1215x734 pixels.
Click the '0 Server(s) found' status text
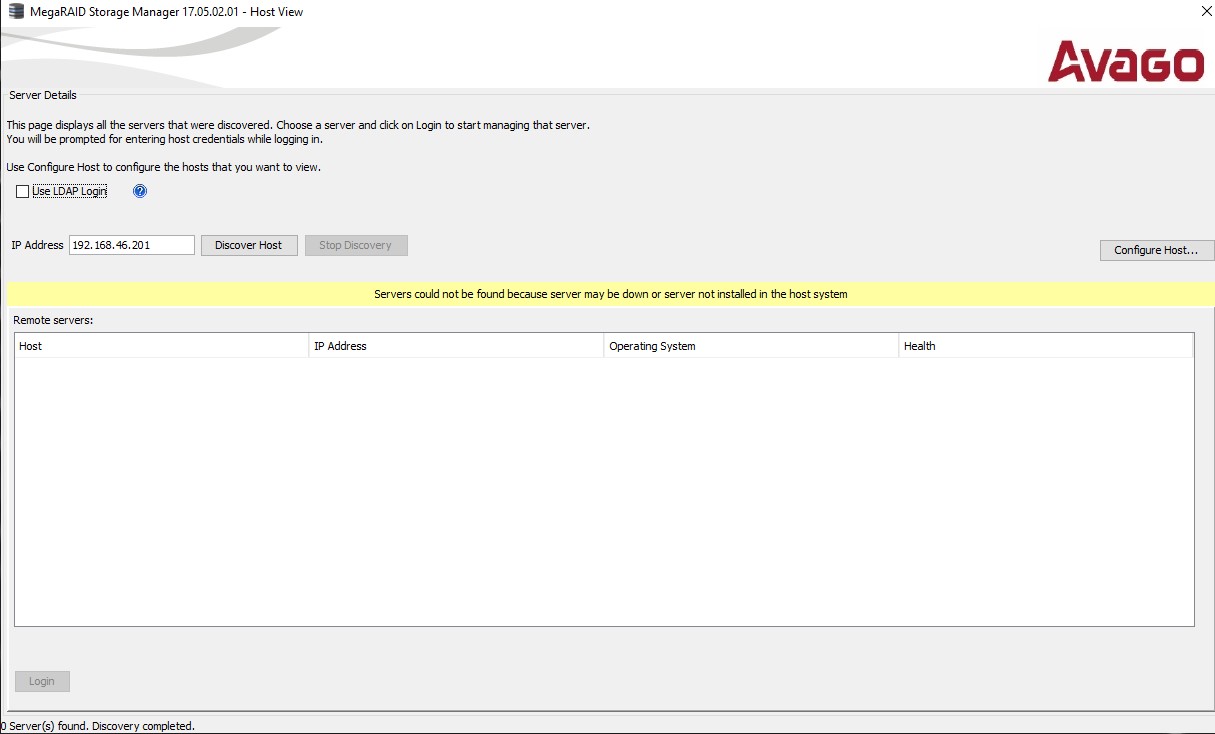coord(98,726)
